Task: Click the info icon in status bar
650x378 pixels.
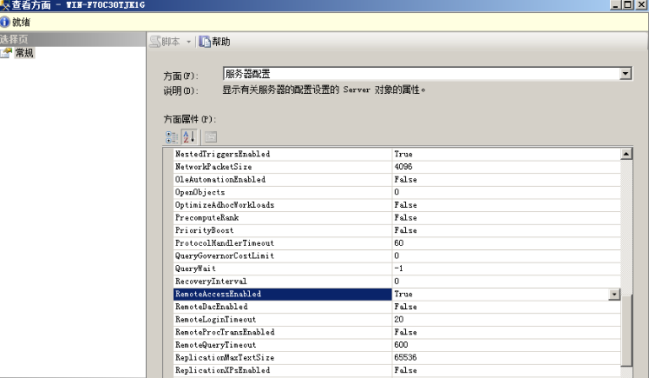Action: [5, 22]
